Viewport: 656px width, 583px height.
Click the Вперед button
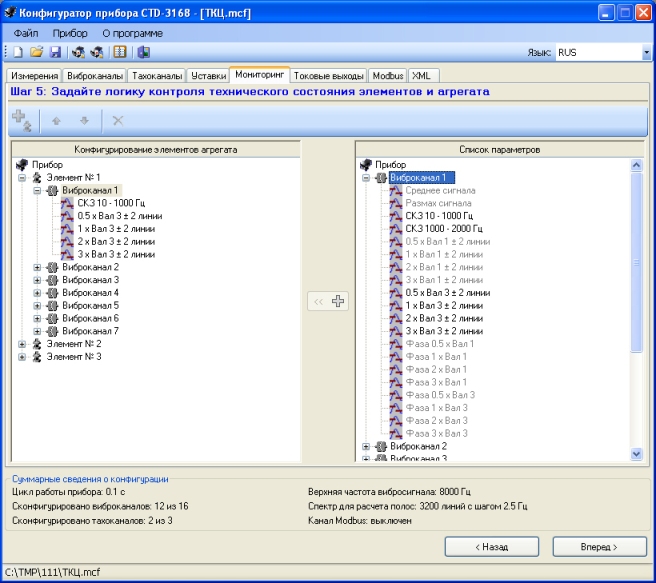pyautogui.click(x=597, y=547)
